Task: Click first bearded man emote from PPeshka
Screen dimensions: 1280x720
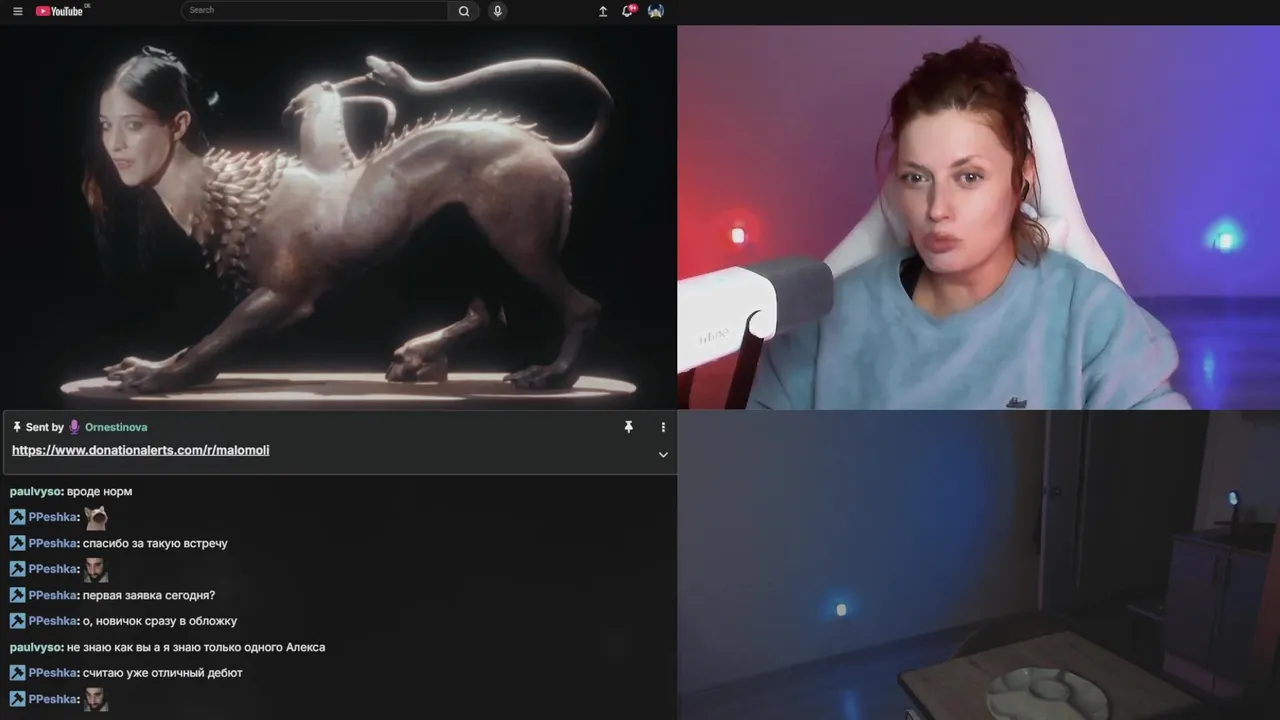Action: [96, 569]
